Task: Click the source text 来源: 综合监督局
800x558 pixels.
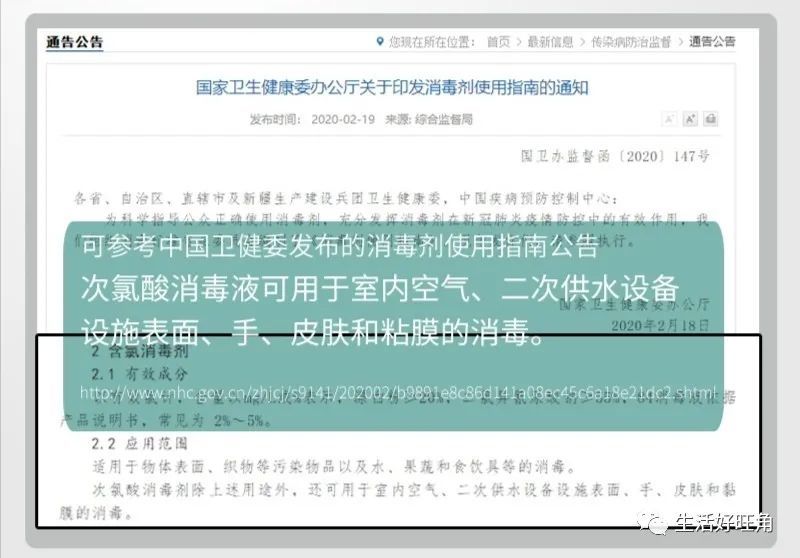Action: (x=429, y=119)
